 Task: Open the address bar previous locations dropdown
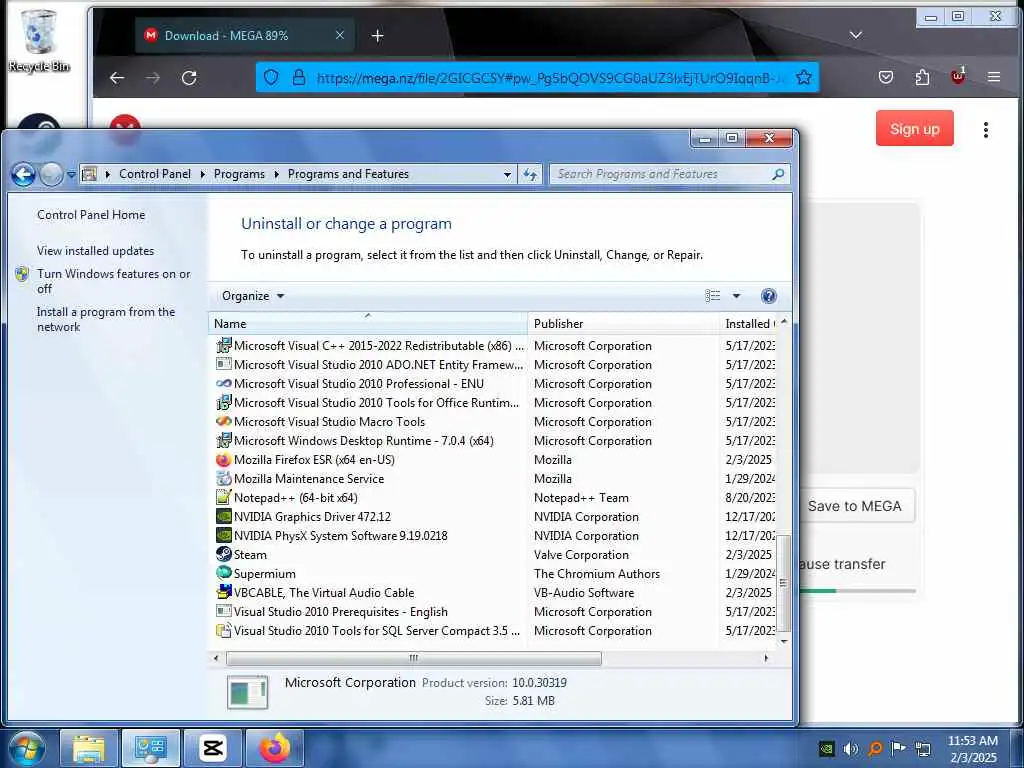507,174
